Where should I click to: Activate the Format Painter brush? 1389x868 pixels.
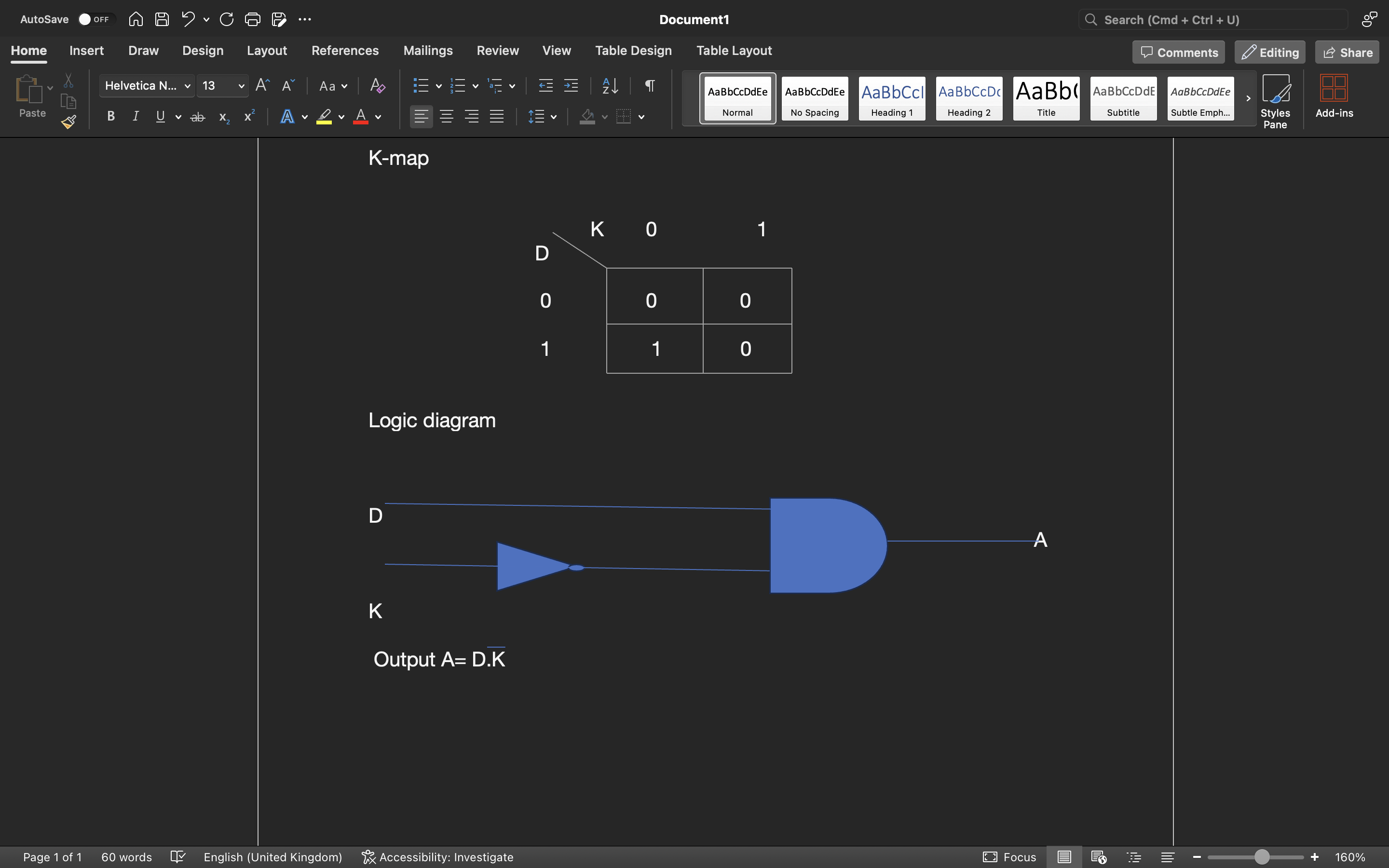point(68,122)
